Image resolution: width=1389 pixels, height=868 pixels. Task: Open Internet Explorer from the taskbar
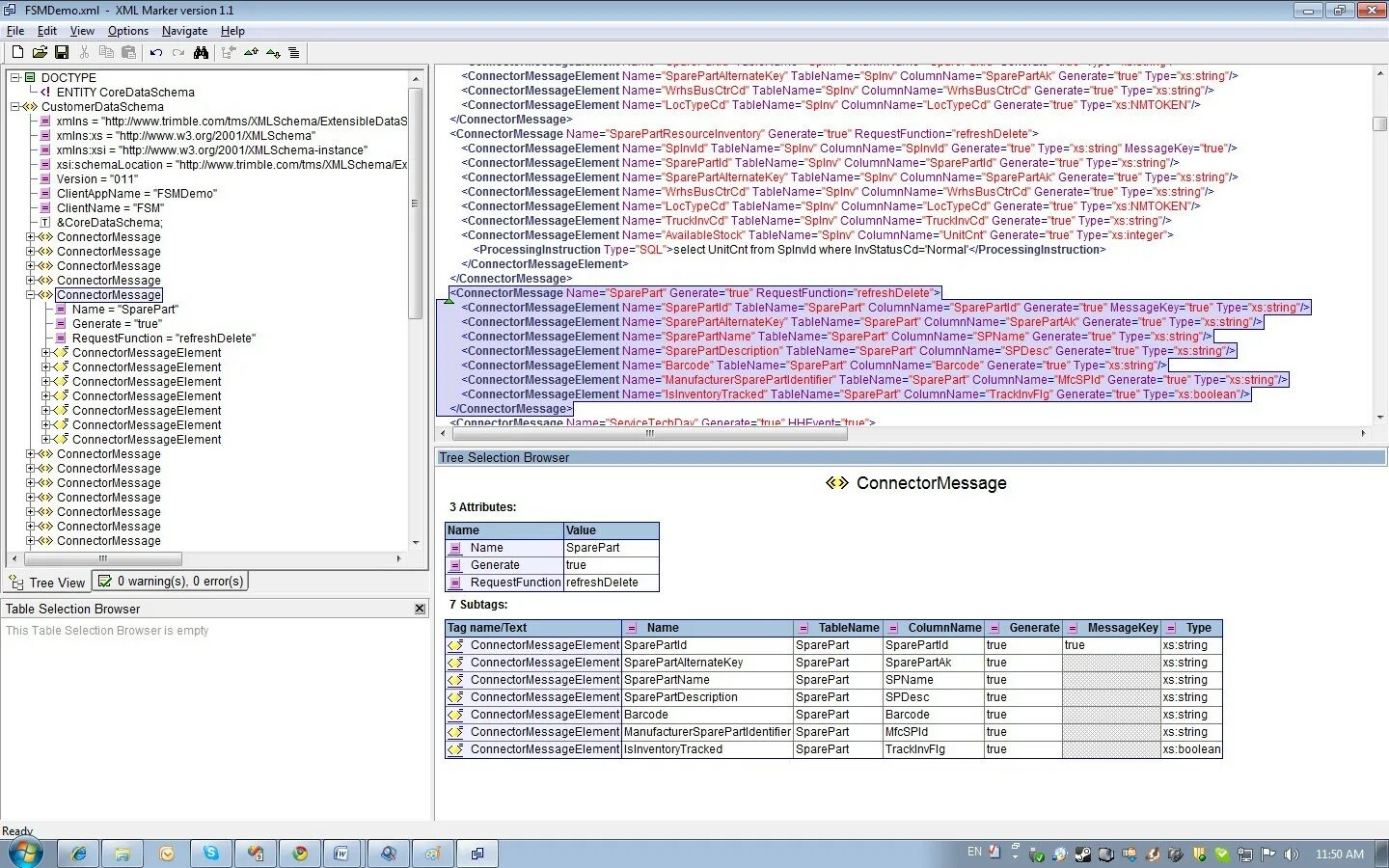coord(78,854)
